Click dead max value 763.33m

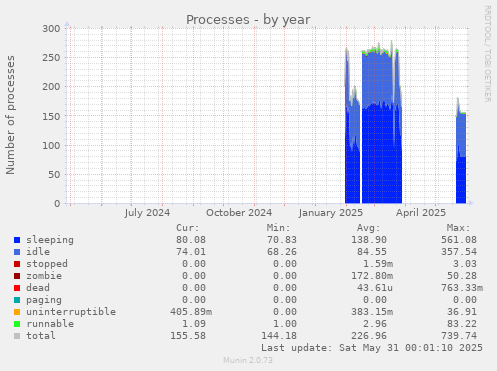(x=462, y=288)
